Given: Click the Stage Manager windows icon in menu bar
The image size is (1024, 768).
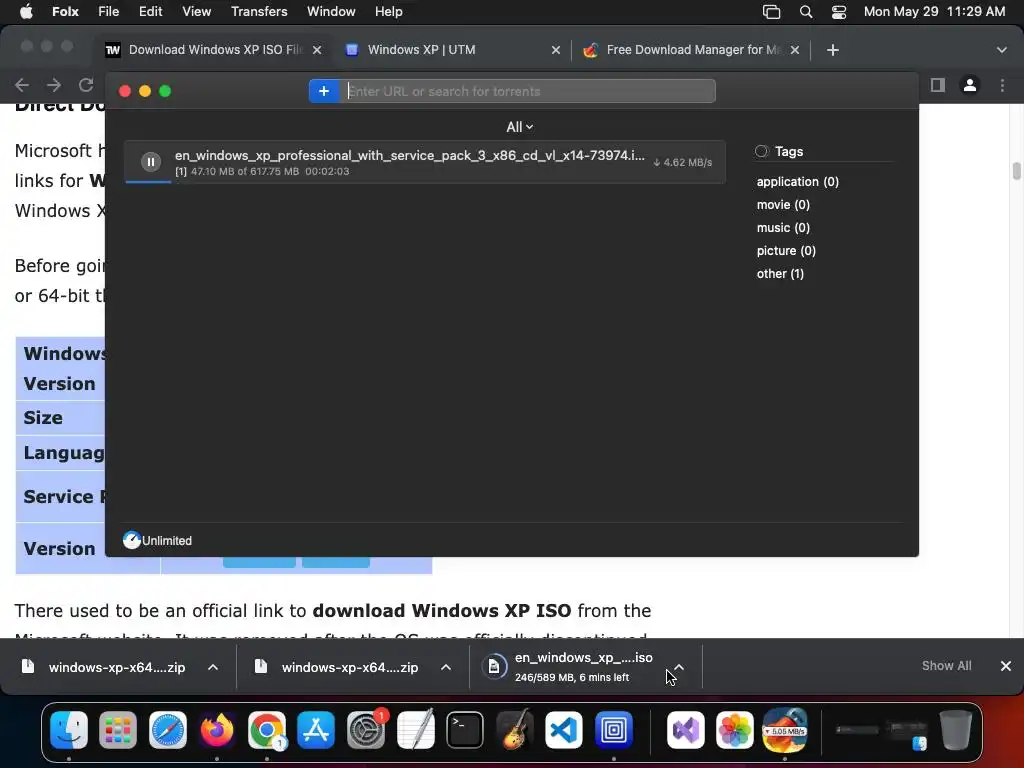Looking at the screenshot, I should point(771,12).
